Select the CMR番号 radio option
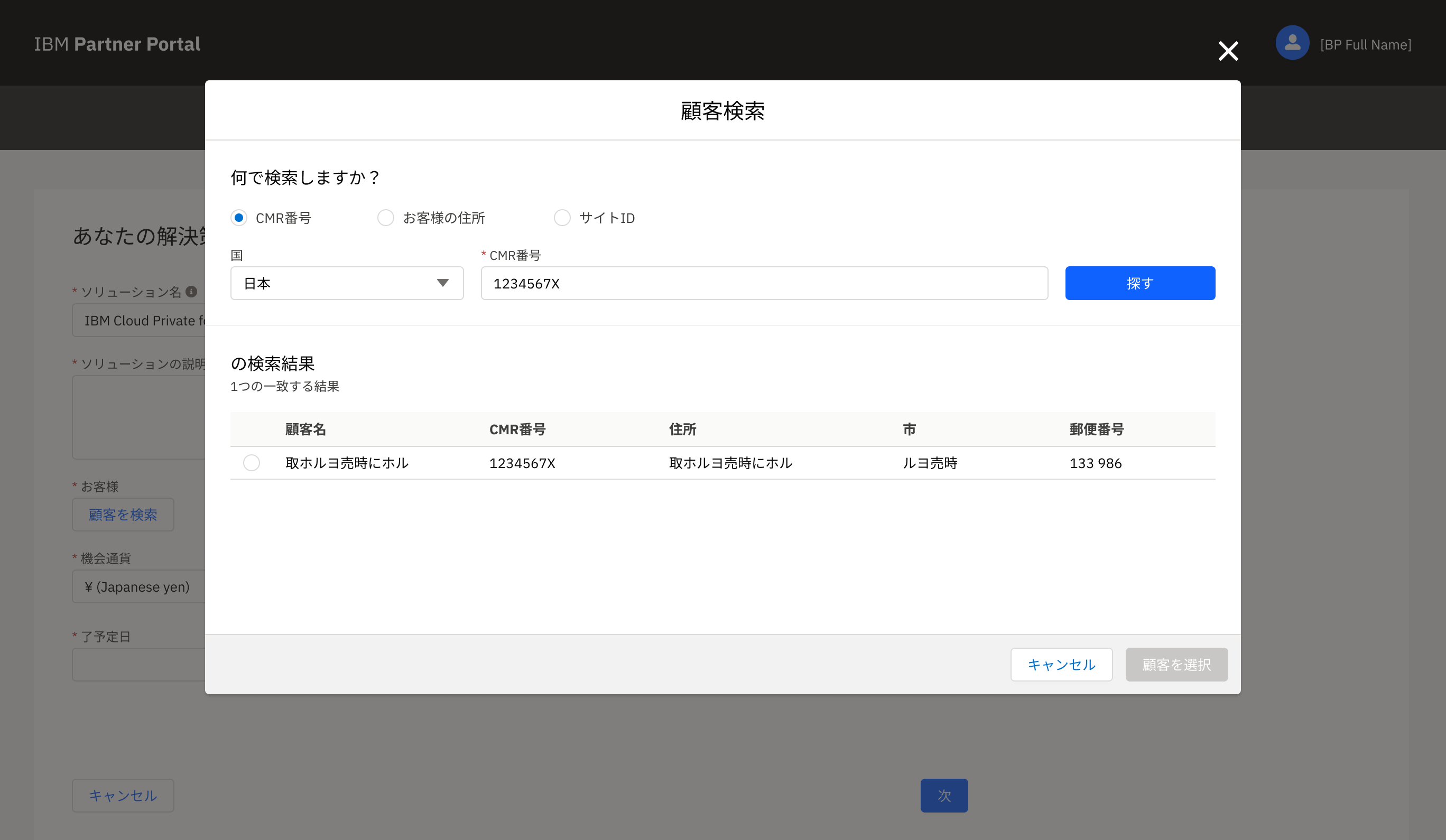Viewport: 1446px width, 840px height. point(239,218)
